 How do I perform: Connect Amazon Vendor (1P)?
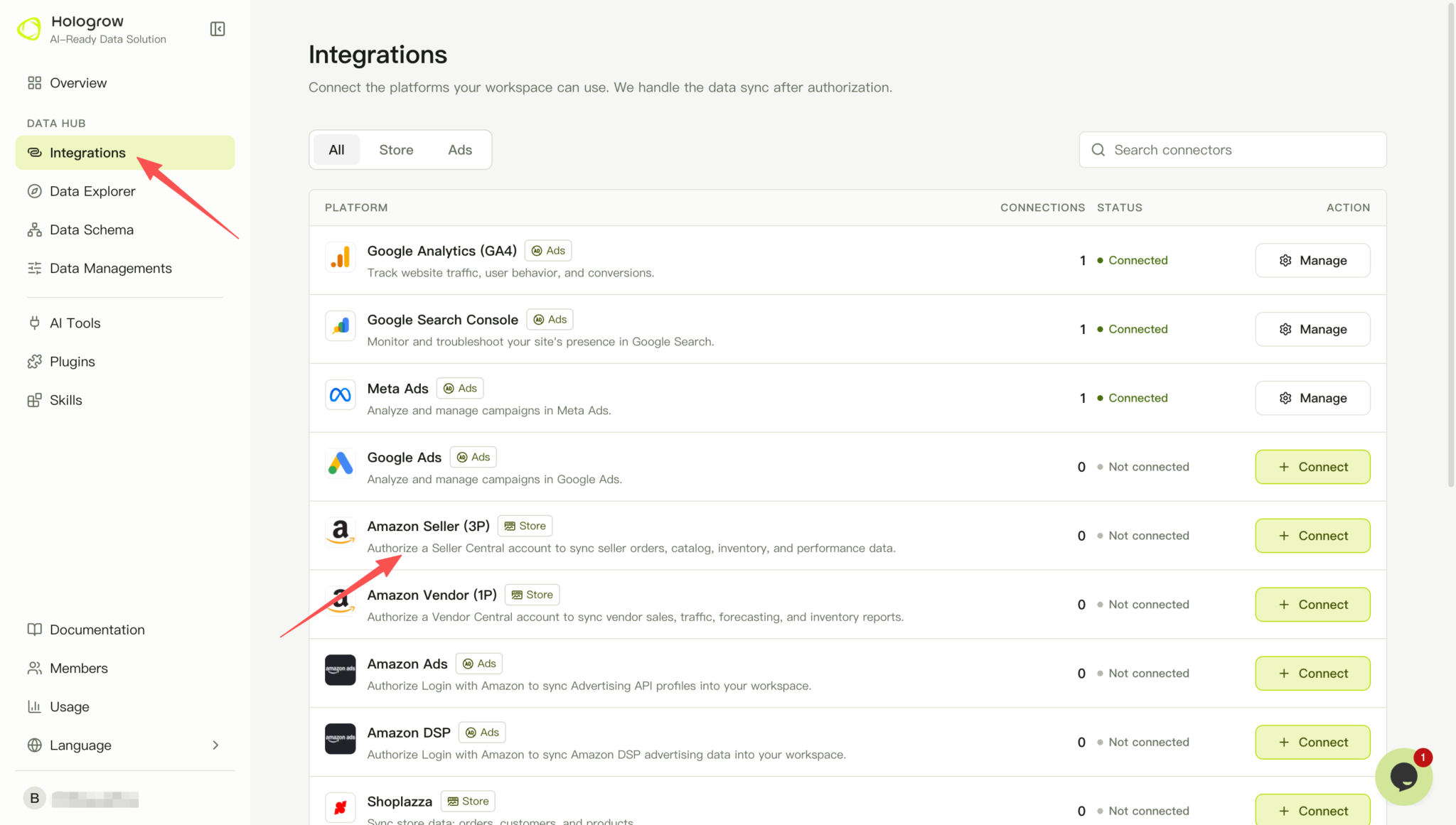click(1312, 605)
